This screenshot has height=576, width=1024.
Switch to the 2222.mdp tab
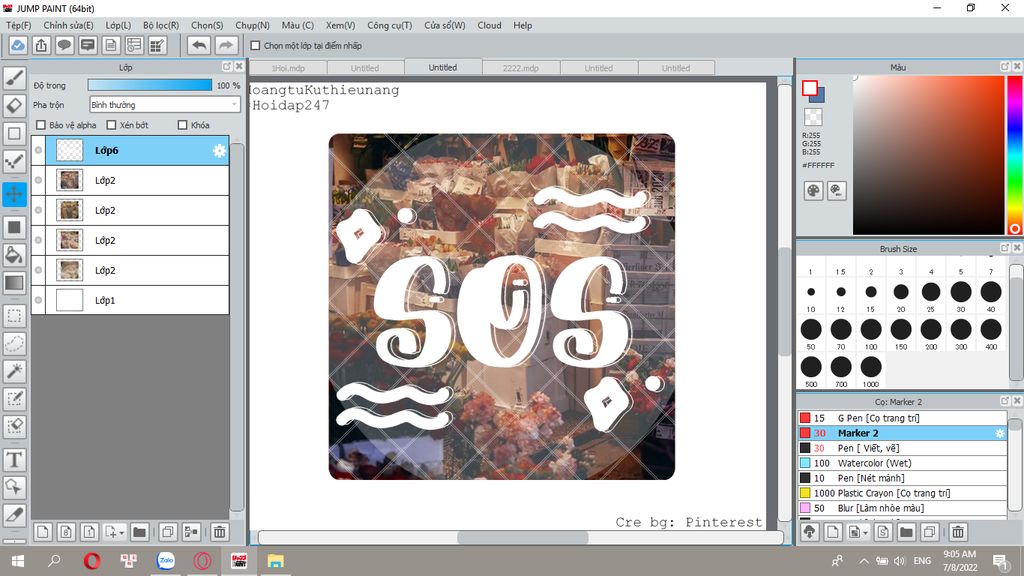(x=520, y=68)
